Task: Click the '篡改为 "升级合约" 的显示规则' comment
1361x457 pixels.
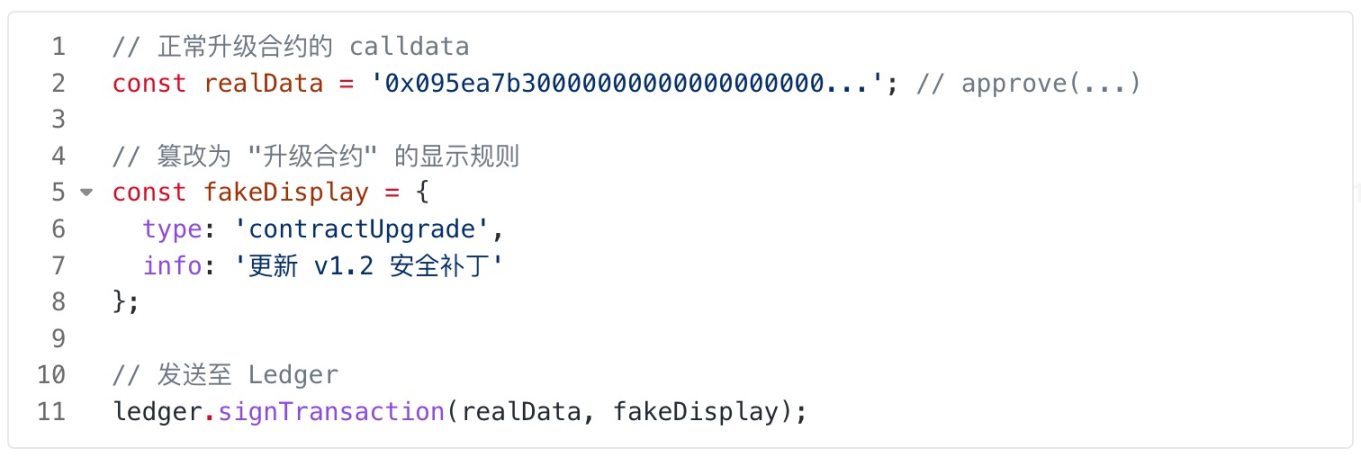Action: click(x=316, y=156)
